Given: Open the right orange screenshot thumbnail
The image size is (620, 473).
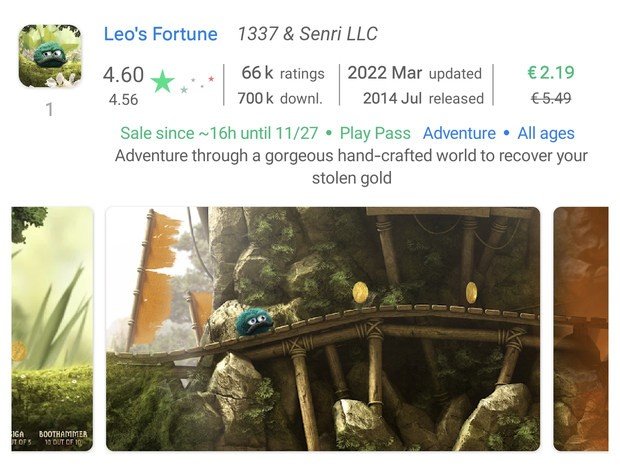Looking at the screenshot, I should 581,328.
